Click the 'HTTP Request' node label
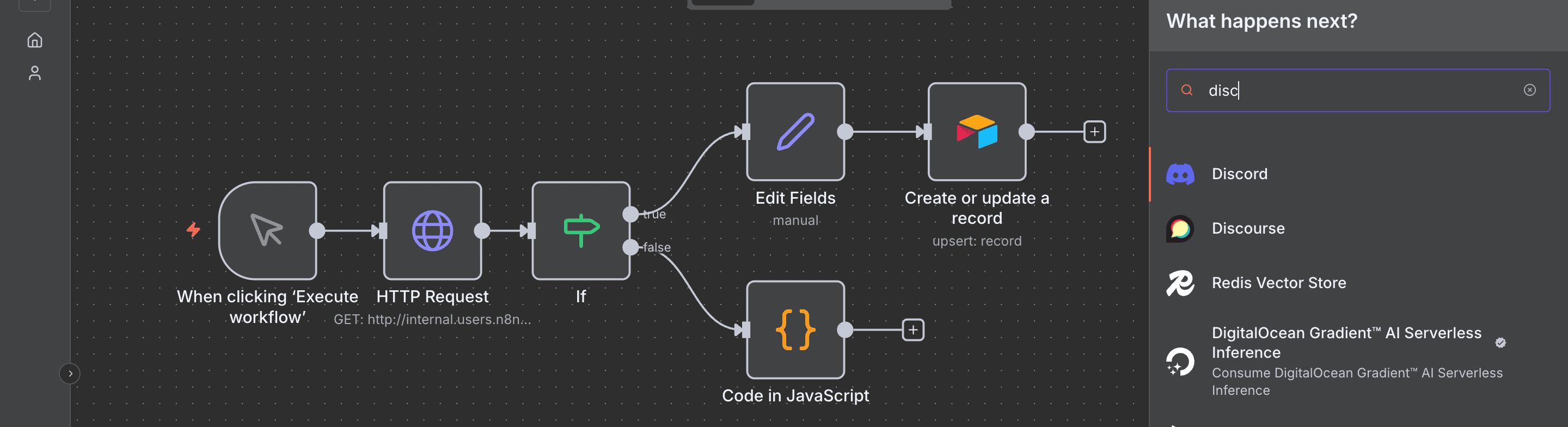Viewport: 1568px width, 427px height. [432, 297]
